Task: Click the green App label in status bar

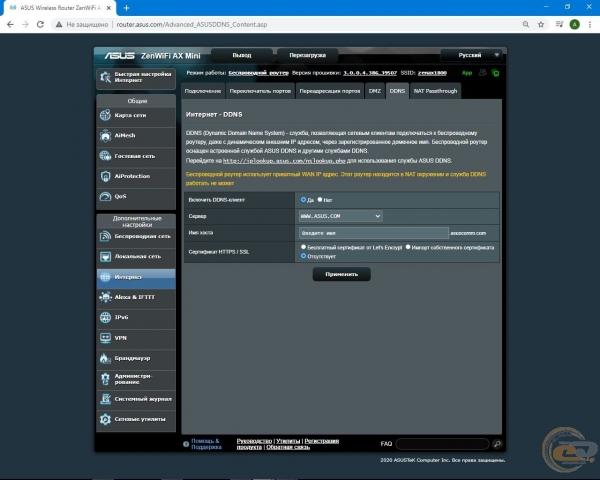Action: coord(467,73)
